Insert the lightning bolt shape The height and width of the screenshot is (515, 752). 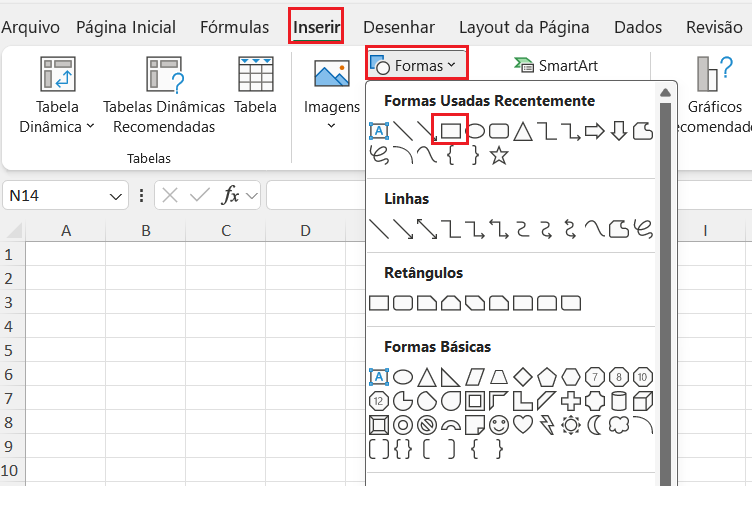[x=547, y=425]
